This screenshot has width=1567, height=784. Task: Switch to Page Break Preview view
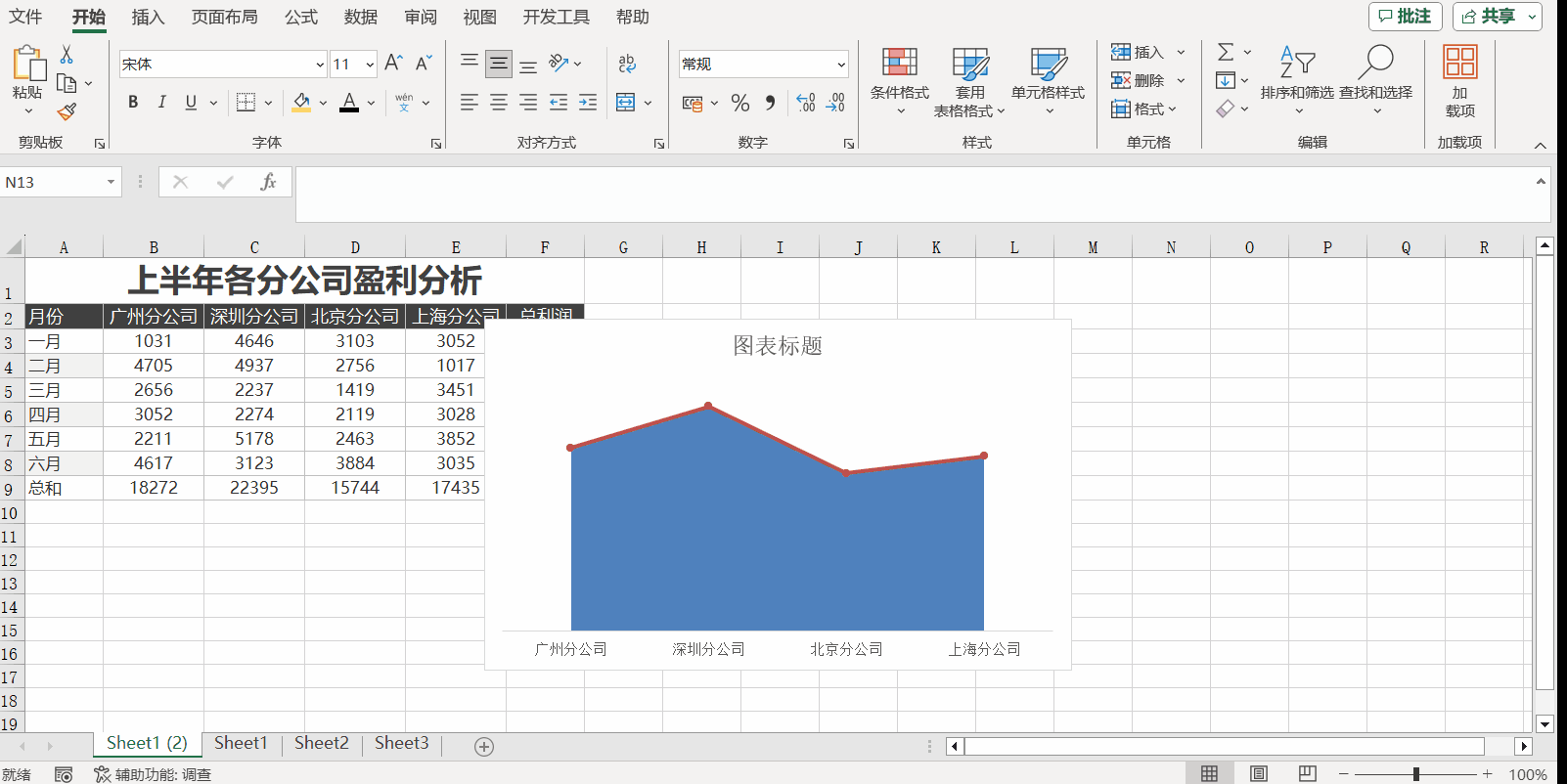[x=1307, y=773]
